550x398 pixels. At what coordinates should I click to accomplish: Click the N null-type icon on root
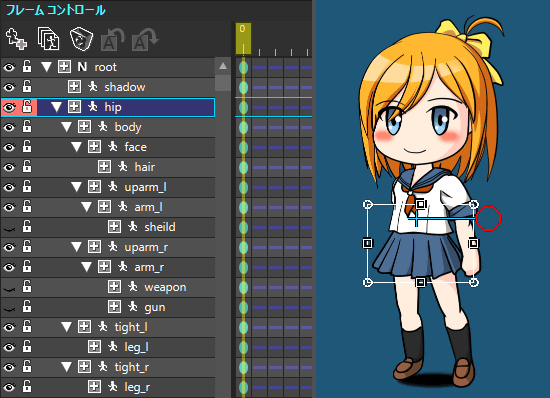(x=82, y=67)
